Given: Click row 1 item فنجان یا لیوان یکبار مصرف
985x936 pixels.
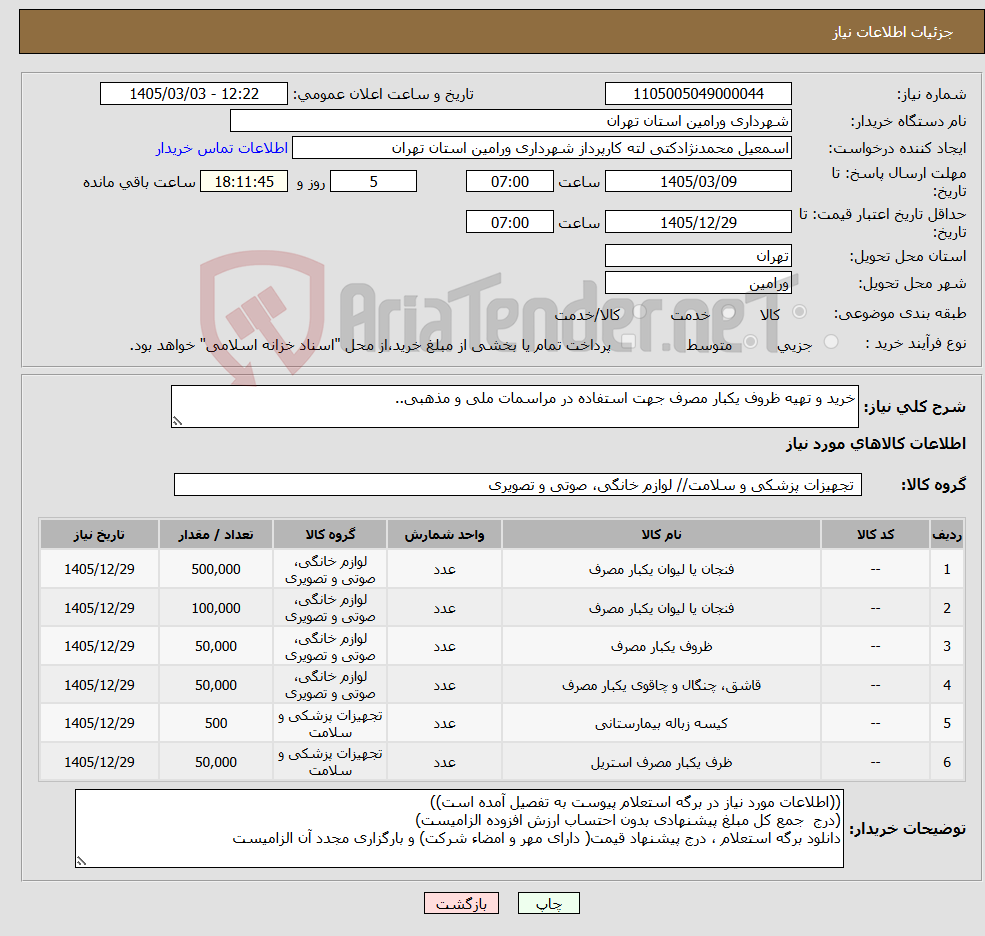Looking at the screenshot, I should pos(661,569).
